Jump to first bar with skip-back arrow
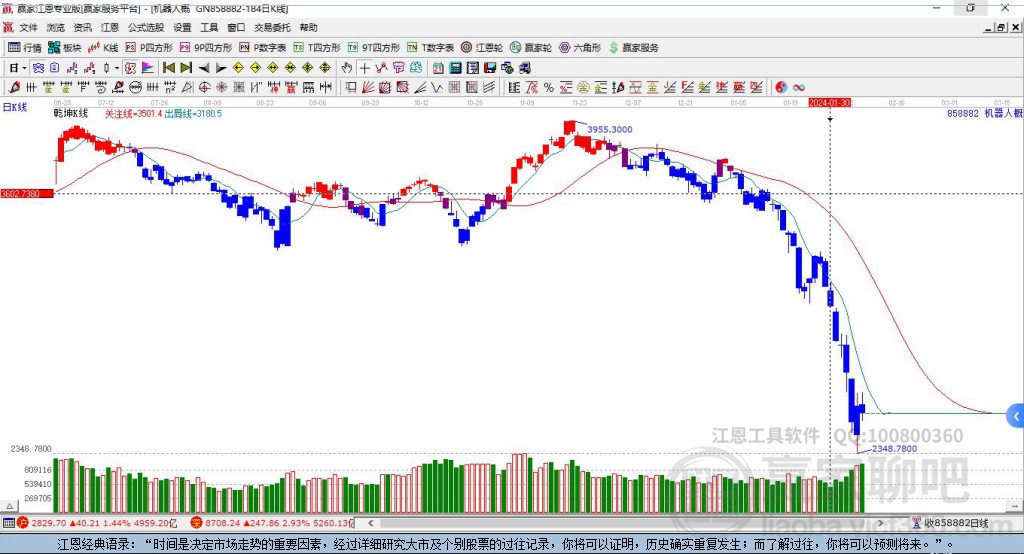 point(168,68)
